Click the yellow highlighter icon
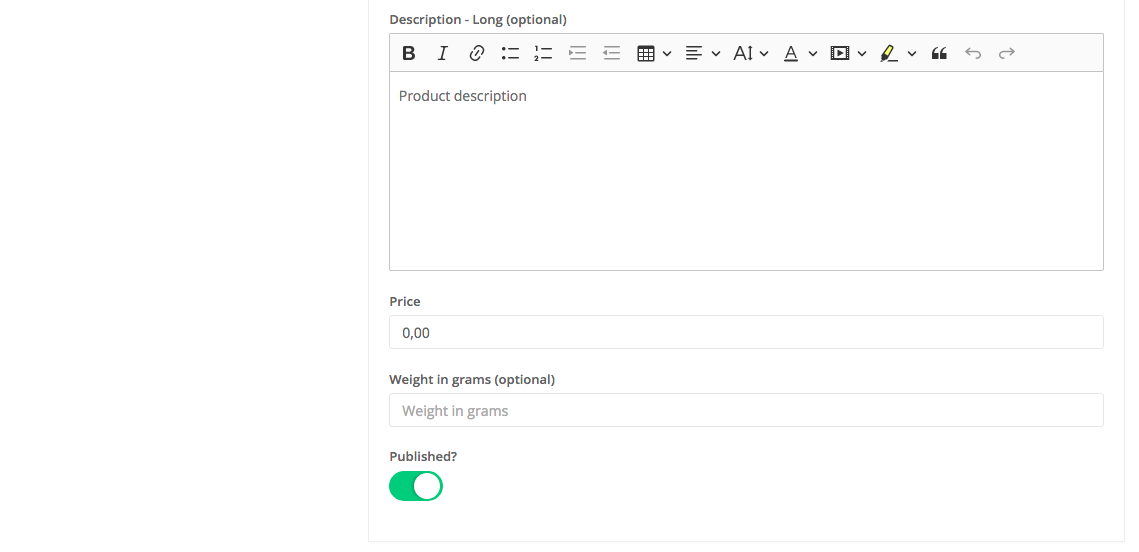This screenshot has height=552, width=1139. coord(888,53)
